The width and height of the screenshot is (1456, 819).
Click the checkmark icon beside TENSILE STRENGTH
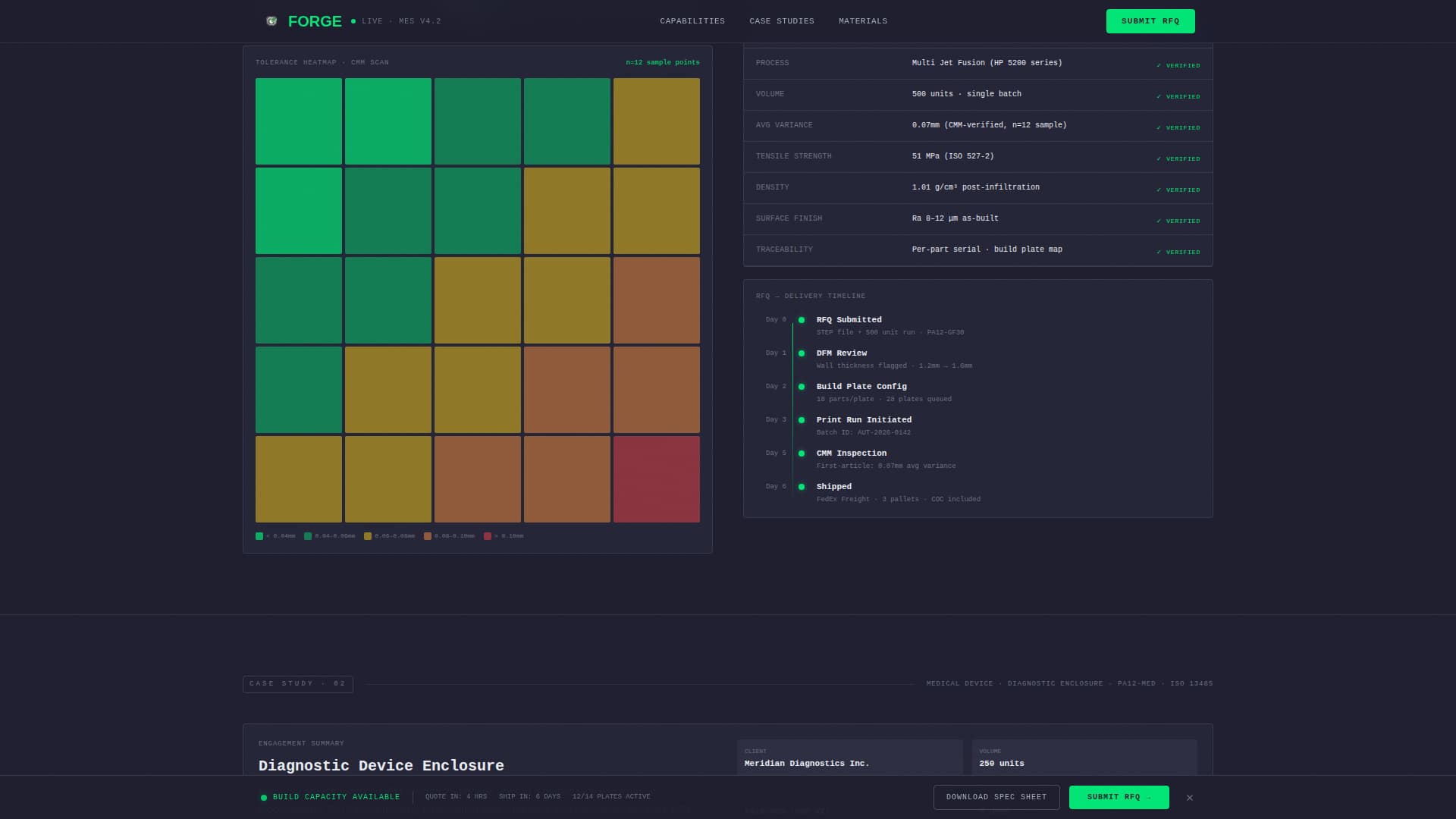tap(1159, 158)
